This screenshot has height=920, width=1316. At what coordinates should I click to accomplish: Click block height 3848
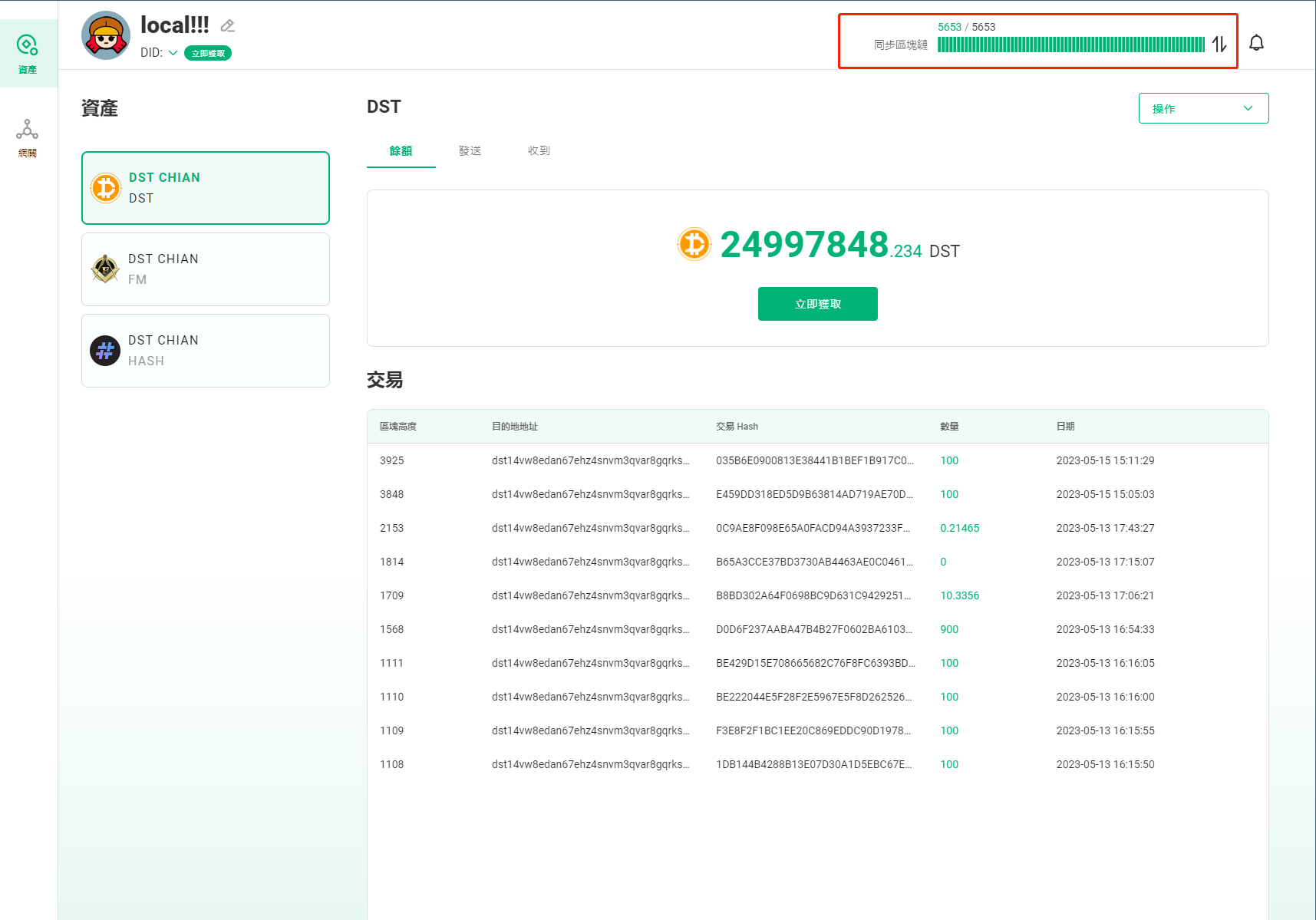pos(391,494)
